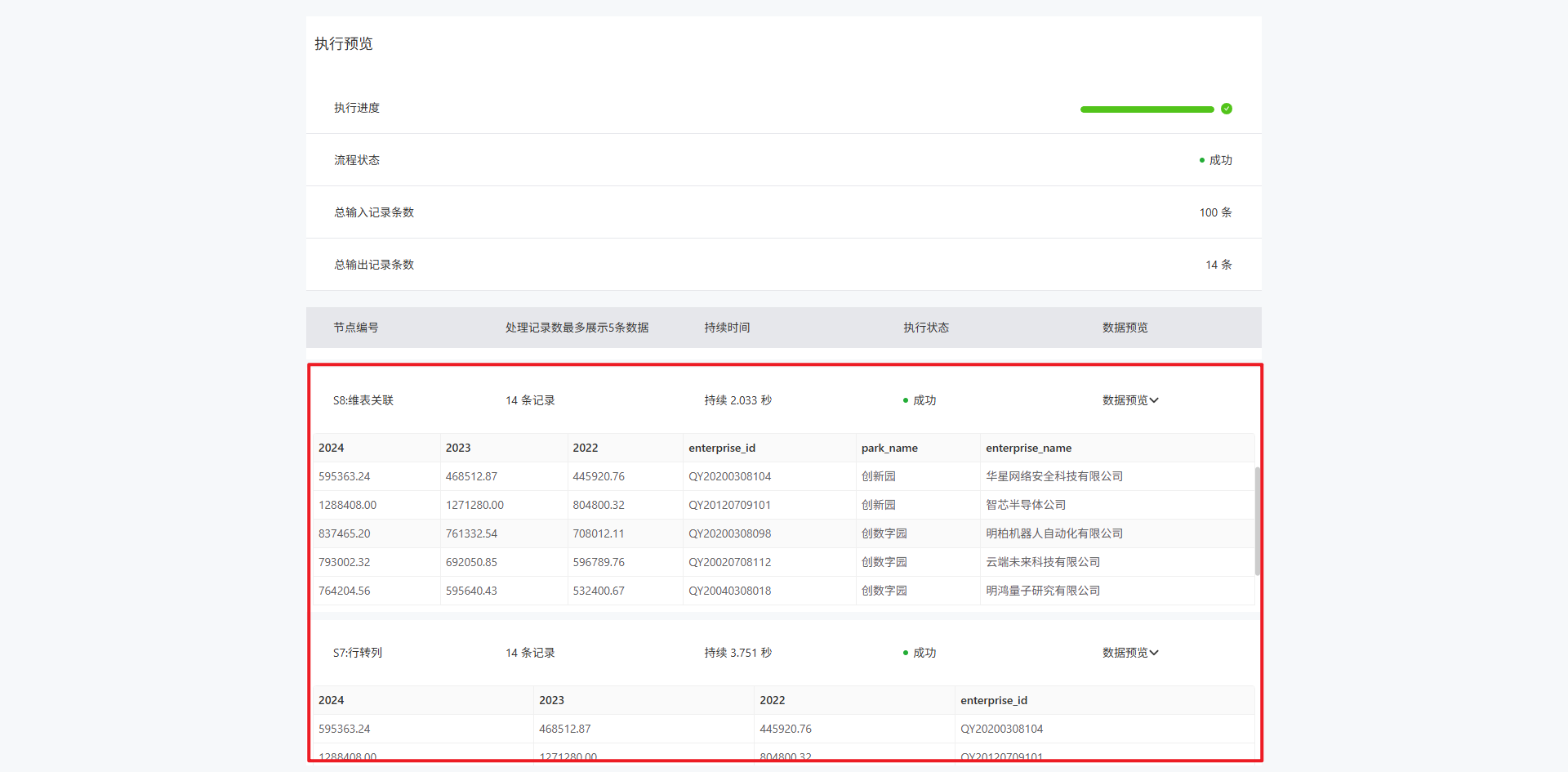Click the 流程状态 成功 status indicator
The height and width of the screenshot is (772, 1568).
pos(1215,160)
